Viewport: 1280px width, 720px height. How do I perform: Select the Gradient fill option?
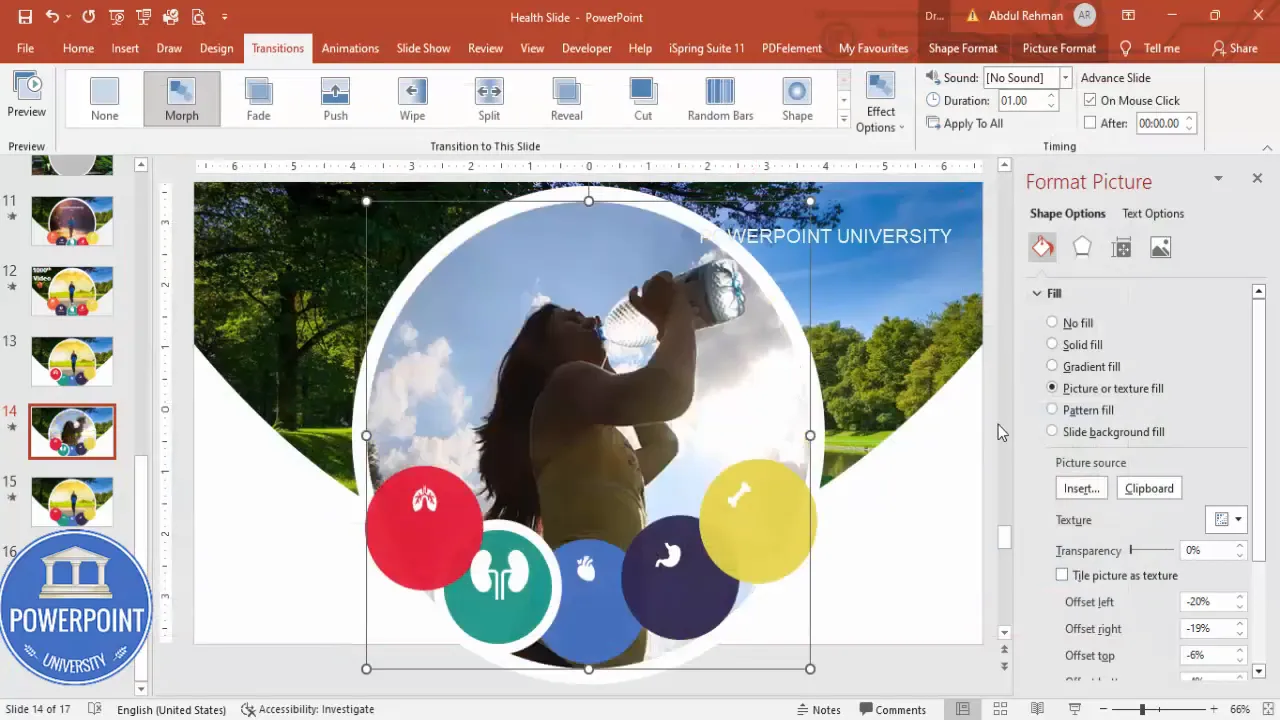pos(1052,366)
